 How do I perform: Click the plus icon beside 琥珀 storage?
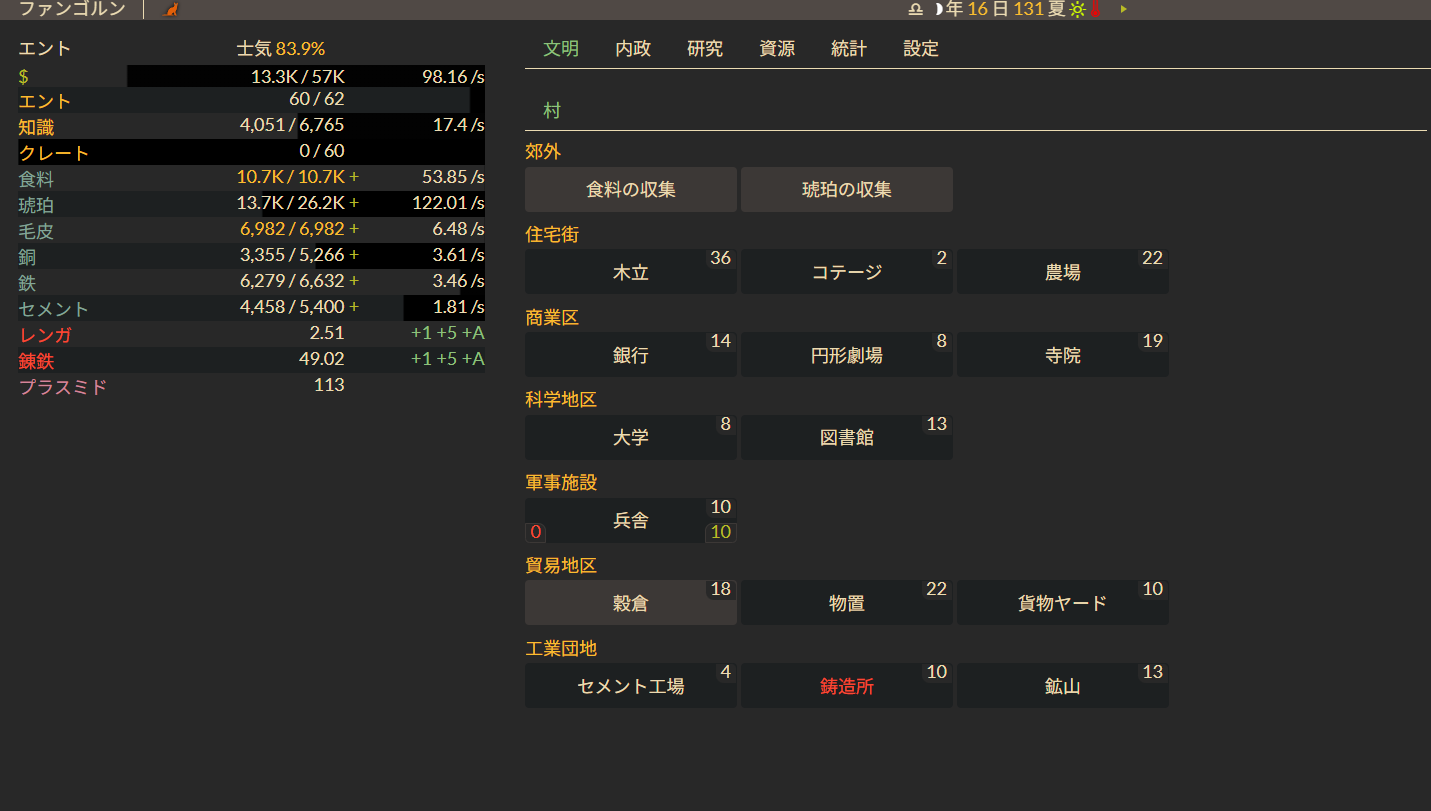coord(354,204)
